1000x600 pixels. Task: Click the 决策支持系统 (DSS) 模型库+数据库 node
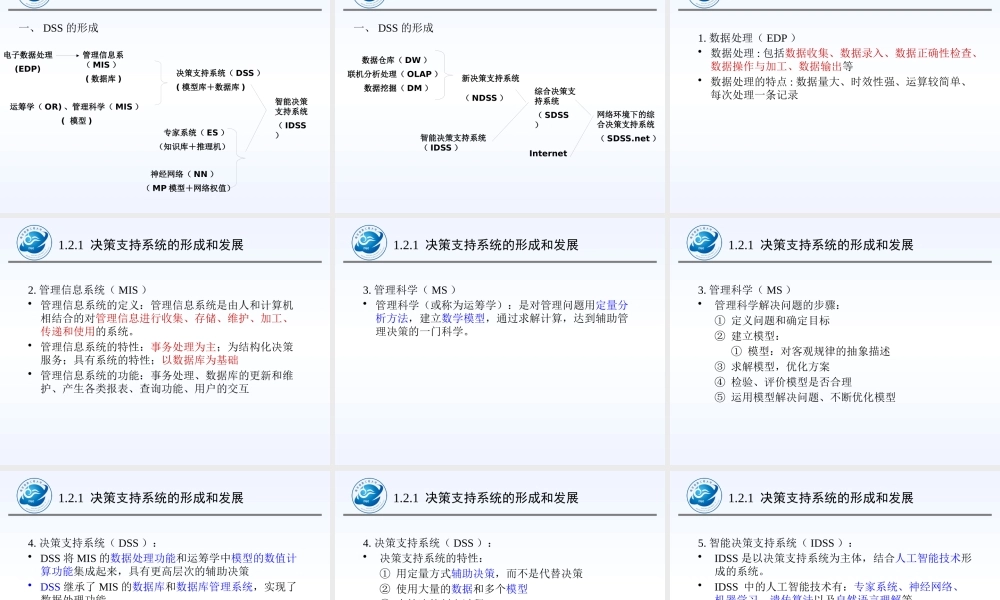[x=217, y=80]
